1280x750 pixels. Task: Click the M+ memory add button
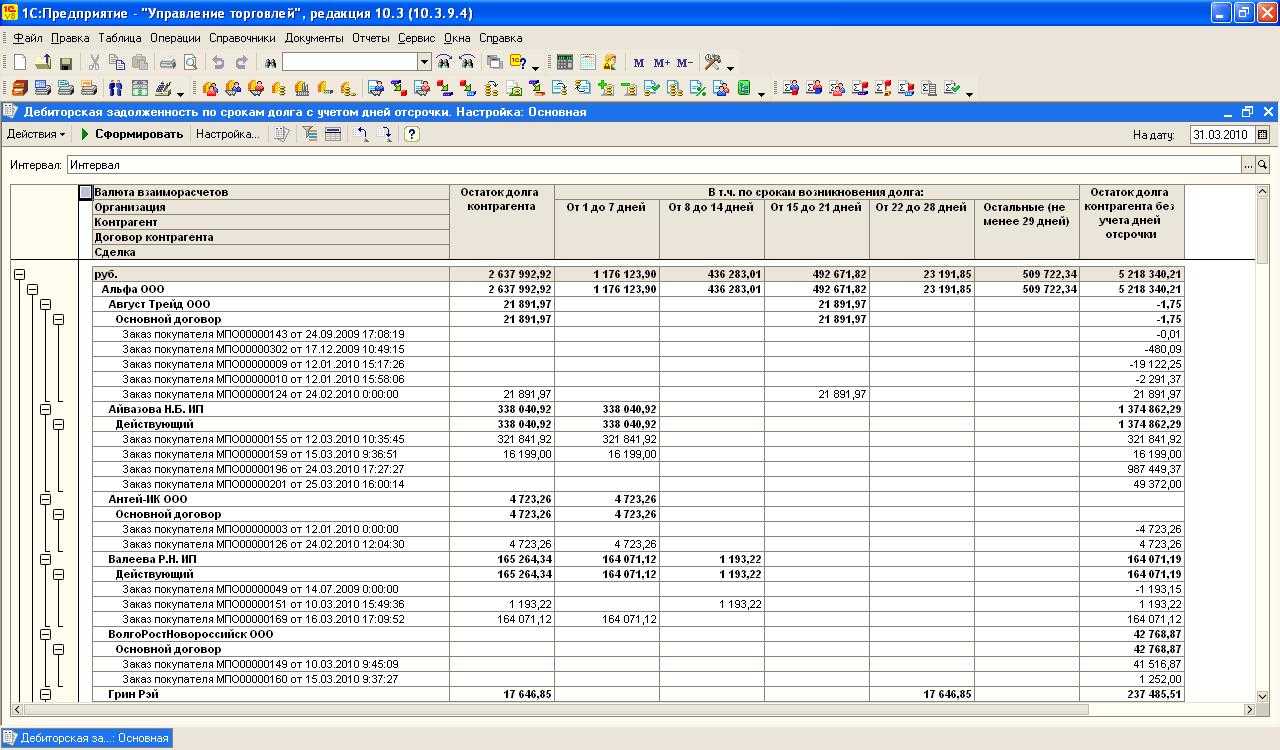[661, 62]
